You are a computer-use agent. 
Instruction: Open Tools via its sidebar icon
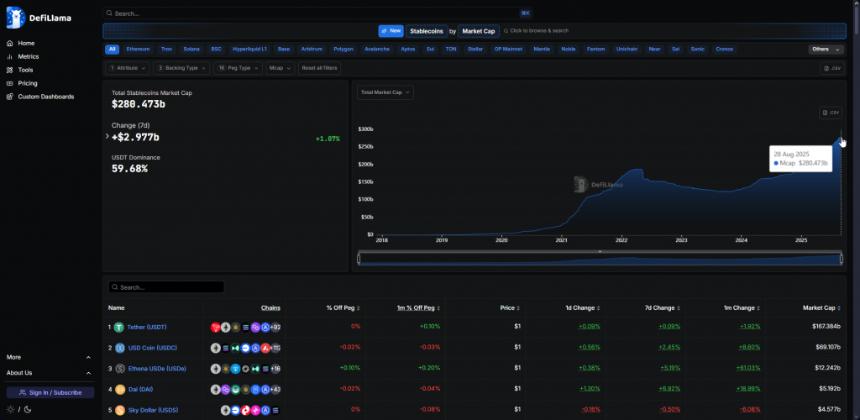(x=10, y=70)
